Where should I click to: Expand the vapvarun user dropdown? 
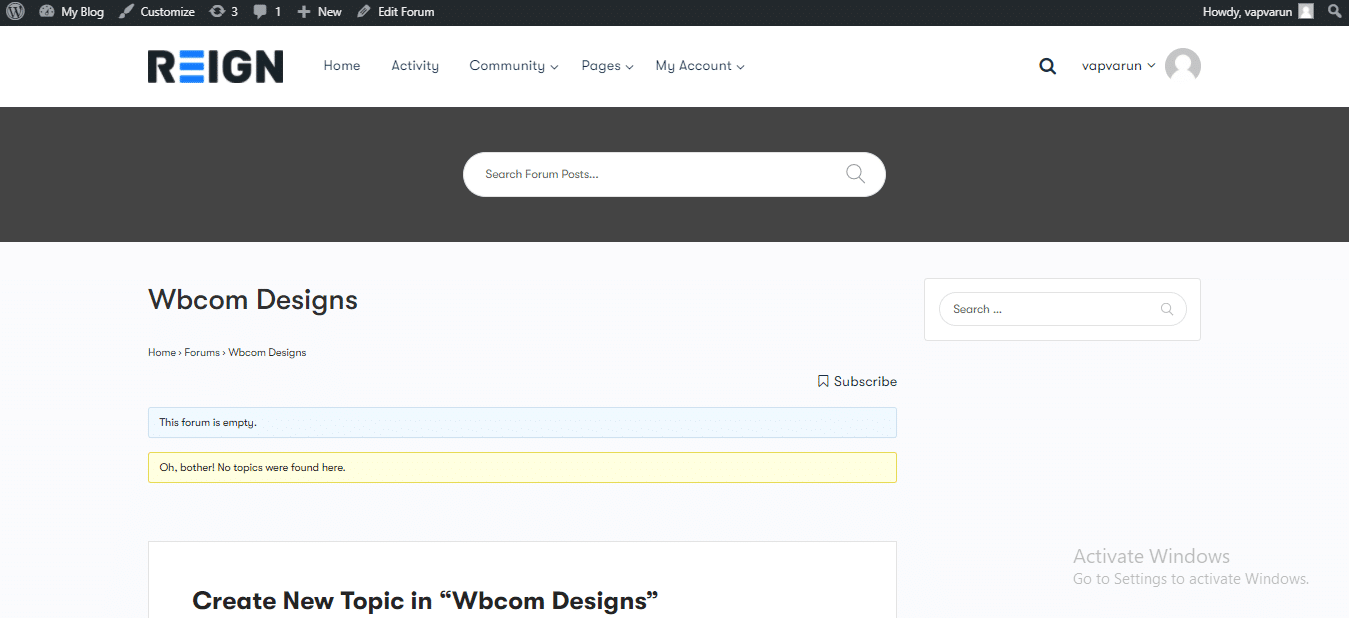[1118, 66]
